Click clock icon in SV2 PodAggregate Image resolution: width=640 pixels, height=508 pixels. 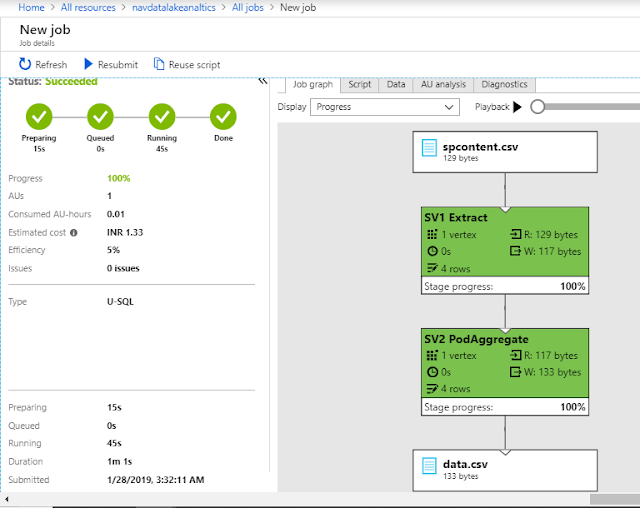[432, 372]
